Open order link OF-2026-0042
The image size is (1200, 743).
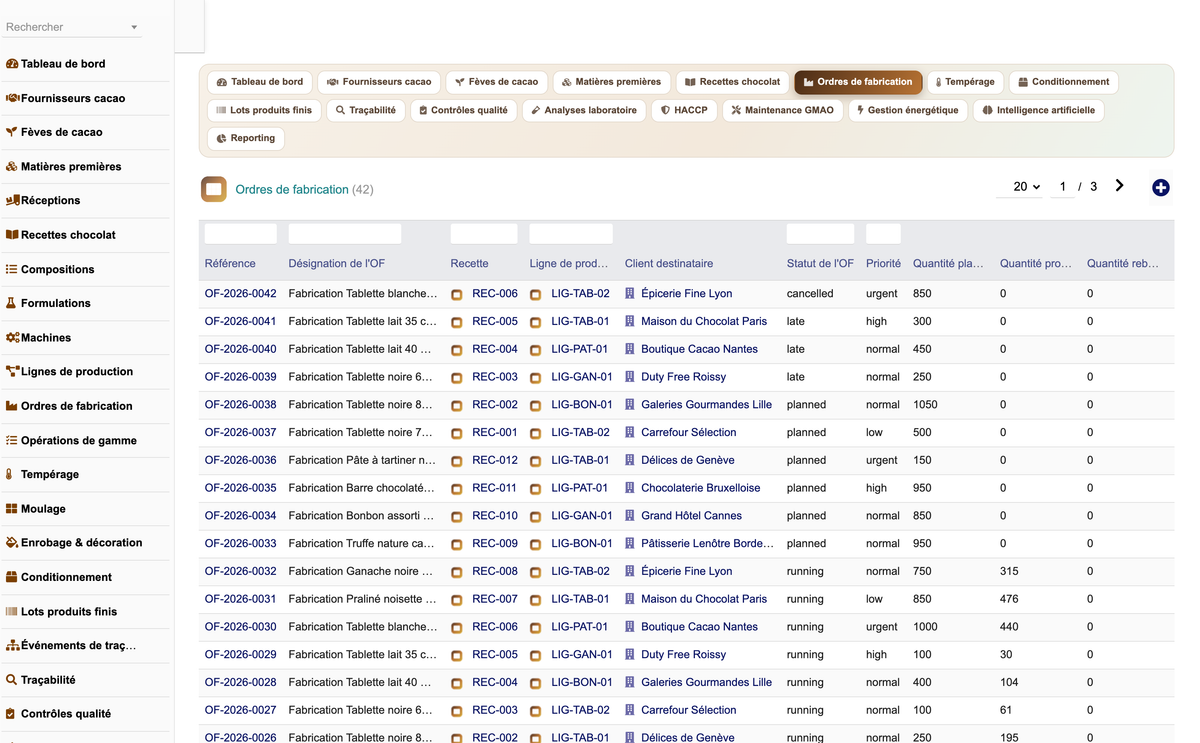tap(240, 294)
